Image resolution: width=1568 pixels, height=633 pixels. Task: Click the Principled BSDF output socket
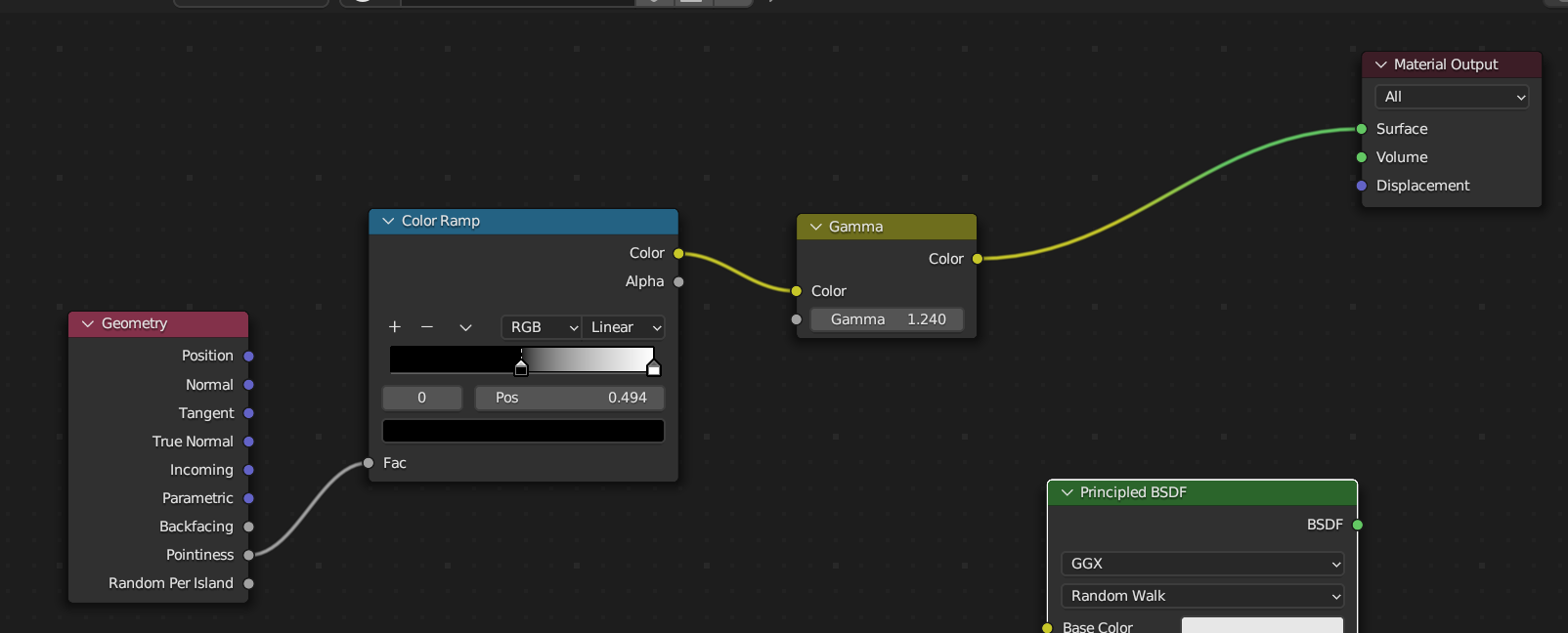(1358, 525)
